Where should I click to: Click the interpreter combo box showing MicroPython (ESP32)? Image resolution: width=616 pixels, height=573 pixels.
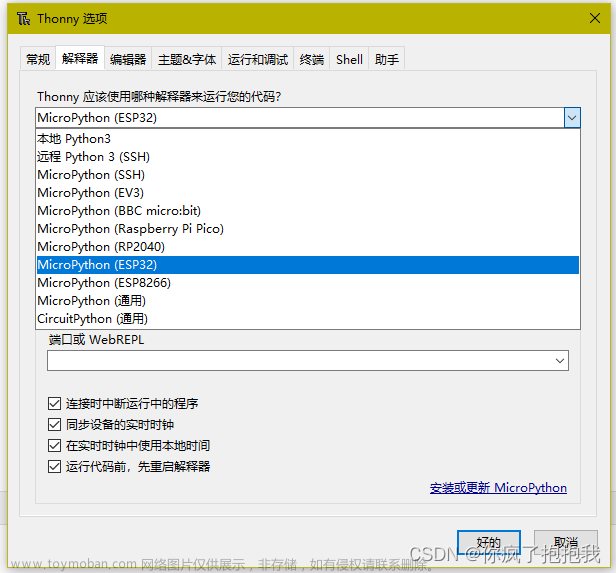click(x=308, y=117)
